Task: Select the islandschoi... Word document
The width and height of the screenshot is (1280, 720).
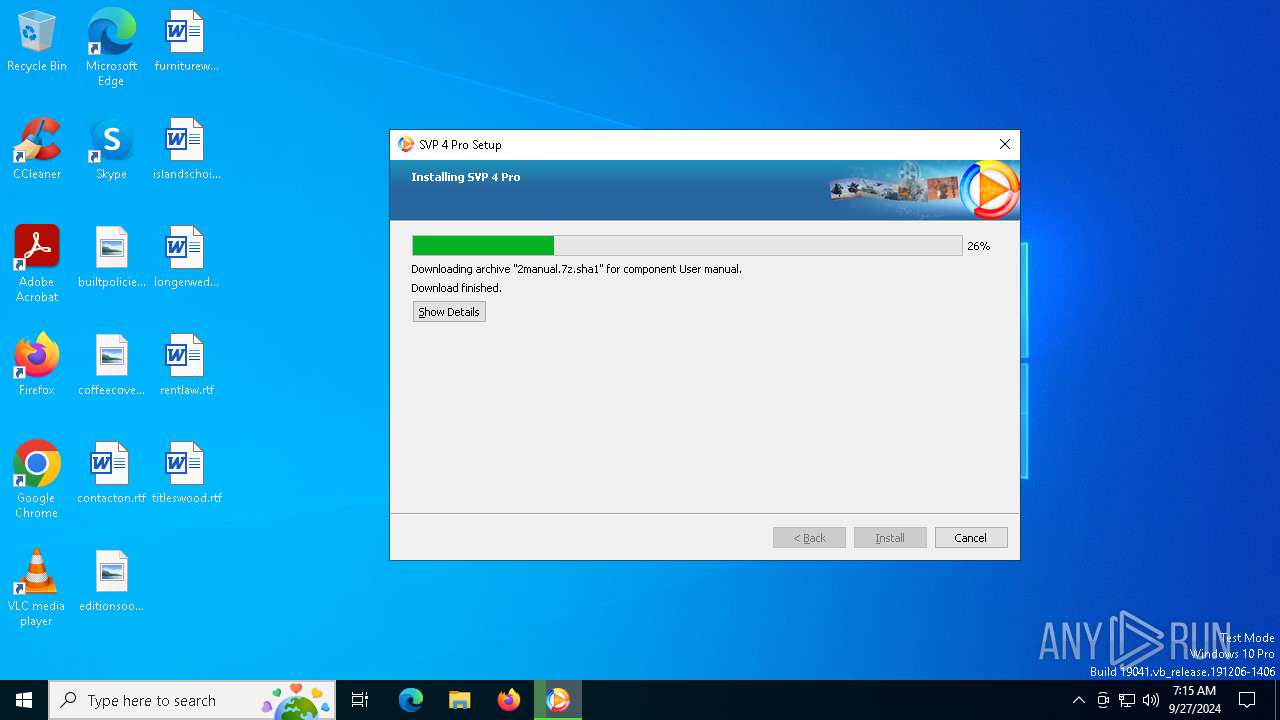Action: 186,150
